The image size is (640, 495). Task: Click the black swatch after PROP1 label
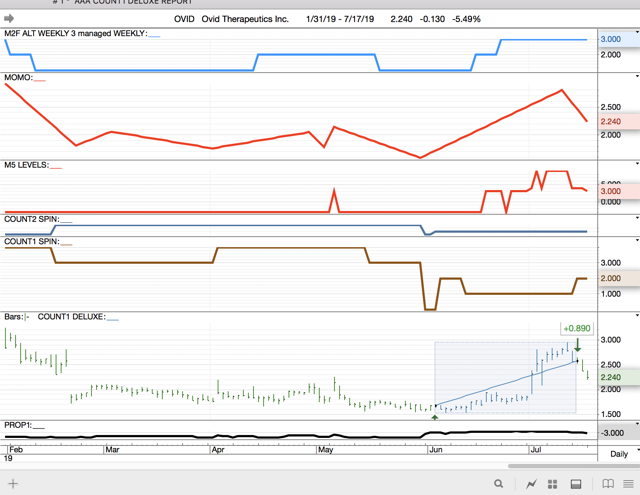[39, 428]
